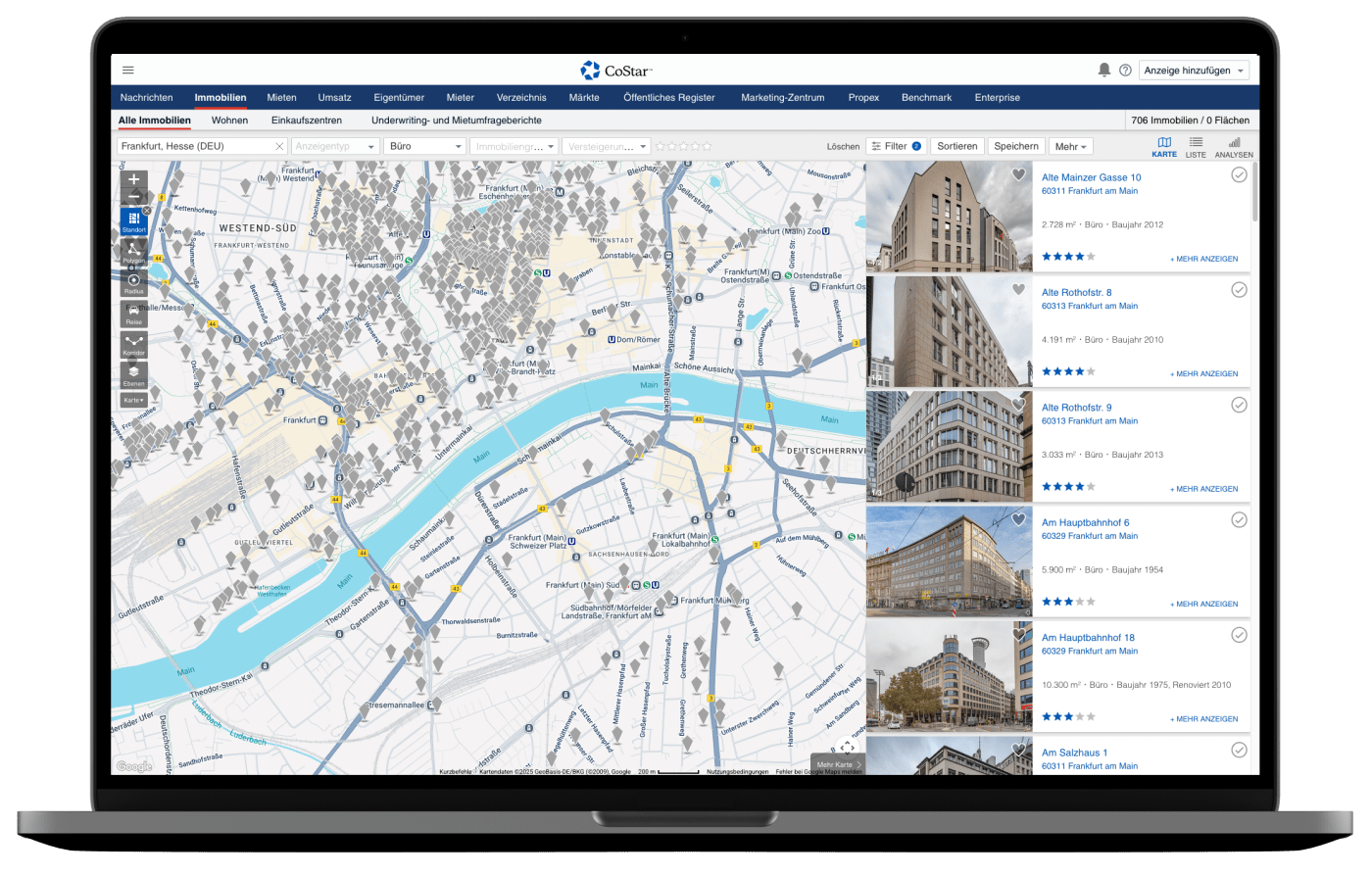1372x876 pixels.
Task: Activate the Radius search tool
Action: point(134,283)
